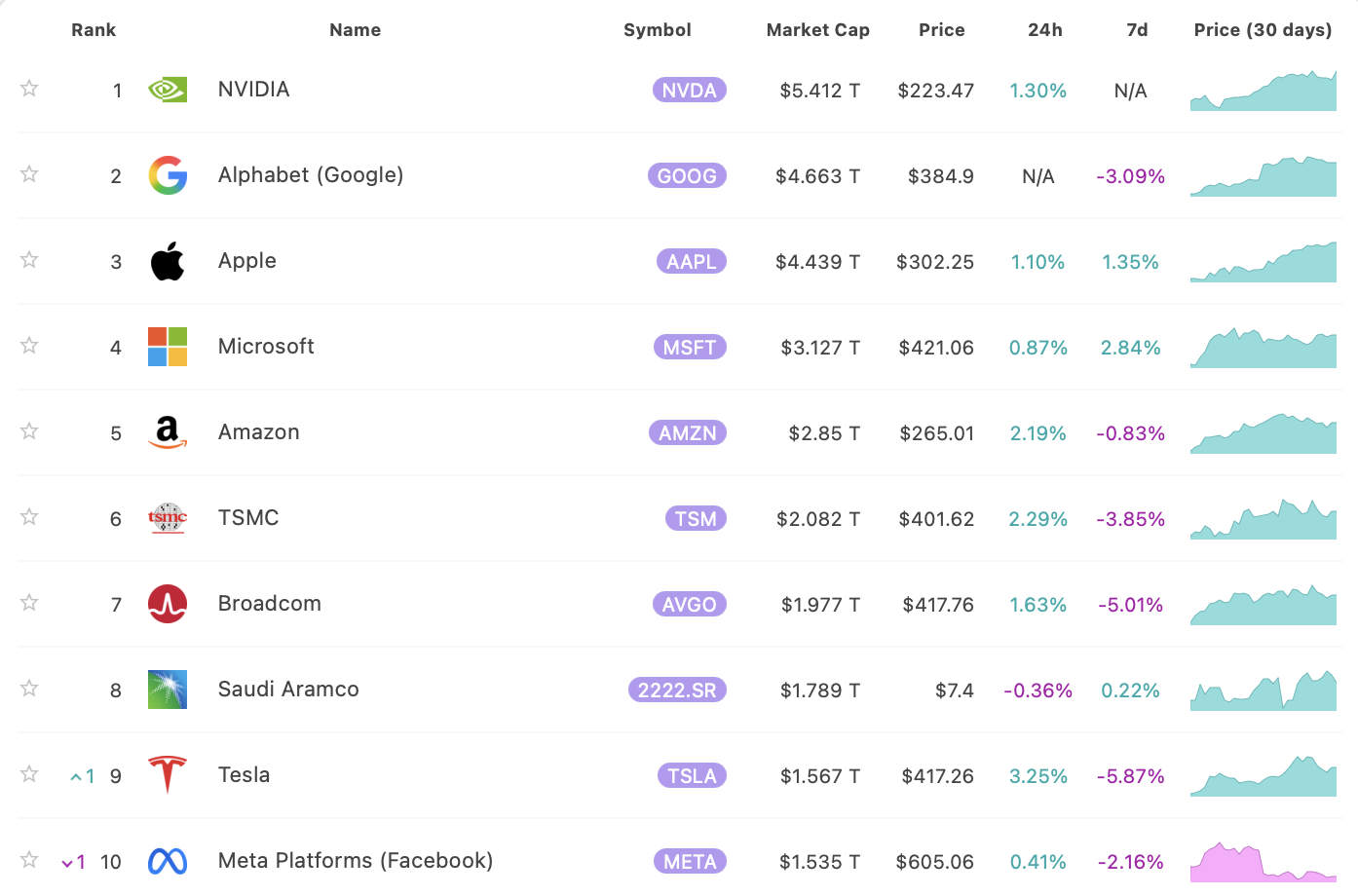The height and width of the screenshot is (896, 1358).
Task: Toggle the Broadcom favorite star
Action: coord(29,603)
